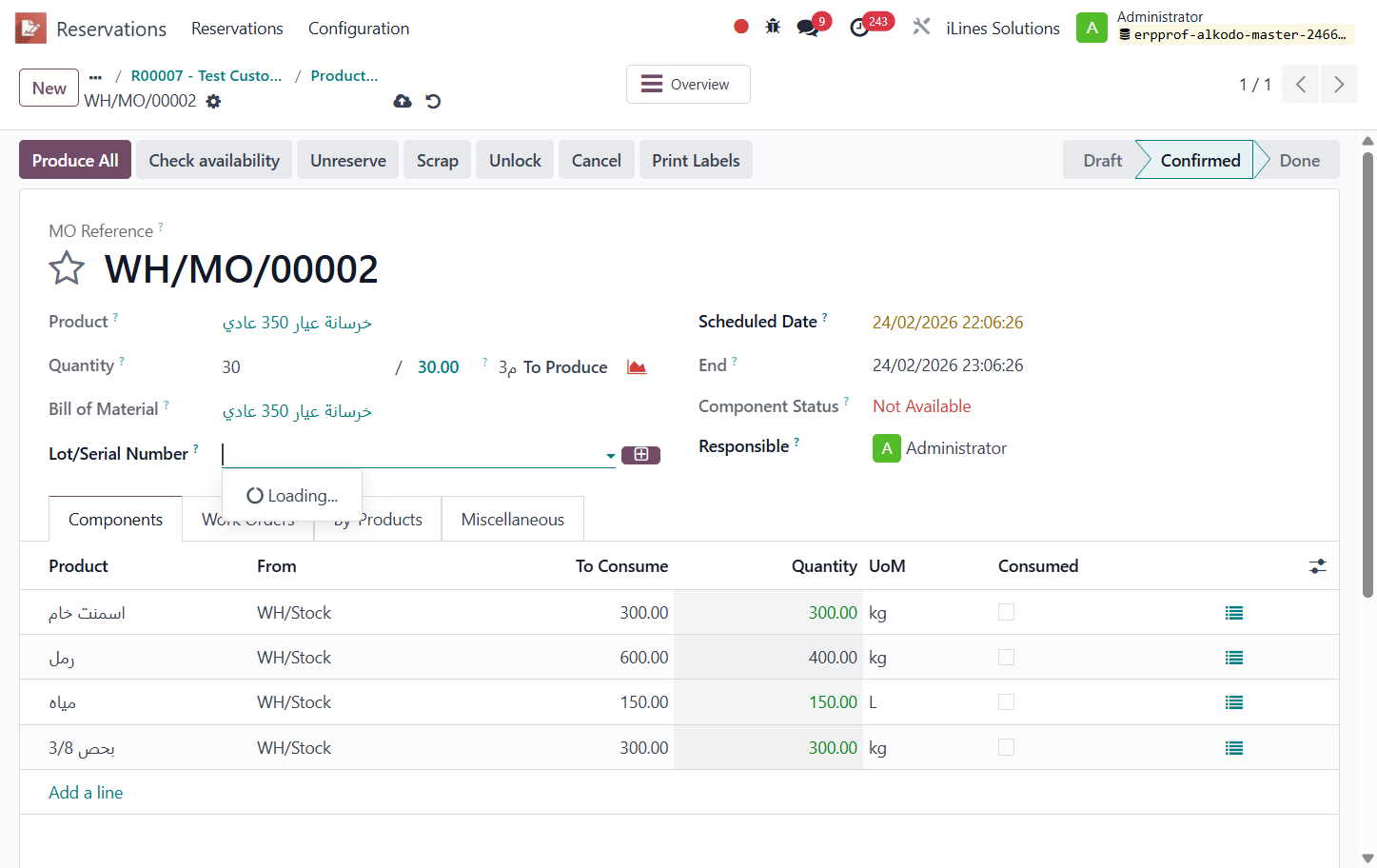Expand the Lot/Serial Number dropdown arrow
Viewport: 1377px width, 868px height.
click(610, 456)
